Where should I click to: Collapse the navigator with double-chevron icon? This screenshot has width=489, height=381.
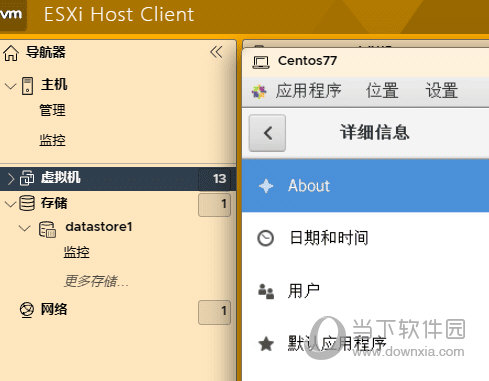pos(216,52)
